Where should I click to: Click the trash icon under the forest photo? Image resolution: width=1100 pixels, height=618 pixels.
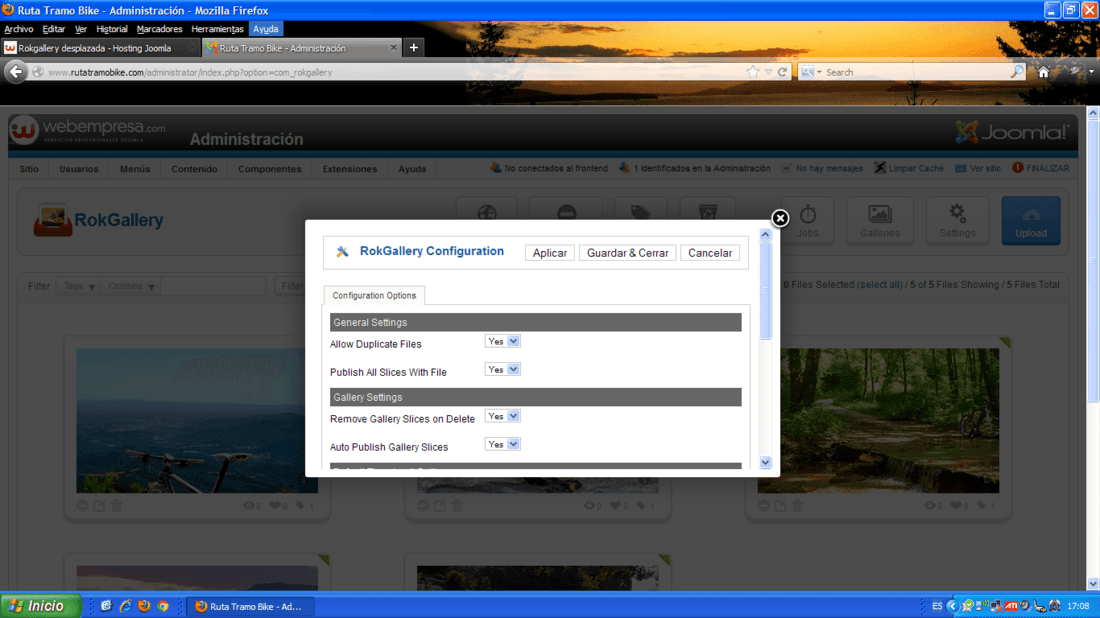798,506
